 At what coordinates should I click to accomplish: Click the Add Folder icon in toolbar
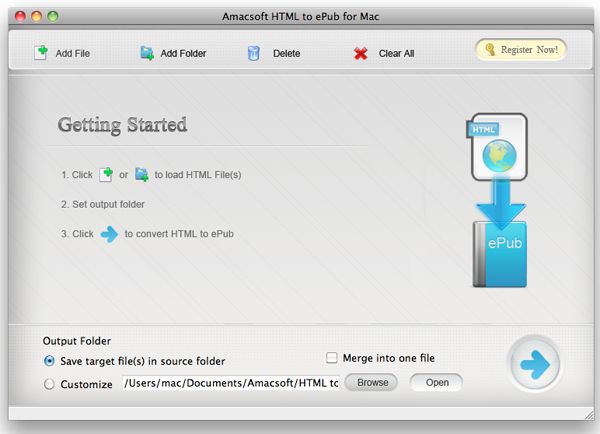(147, 53)
